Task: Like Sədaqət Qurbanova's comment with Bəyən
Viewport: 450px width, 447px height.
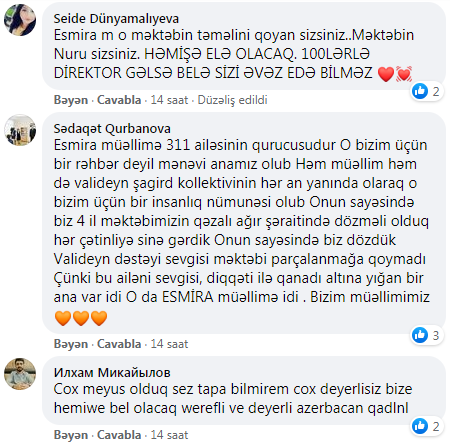Action: 71,344
